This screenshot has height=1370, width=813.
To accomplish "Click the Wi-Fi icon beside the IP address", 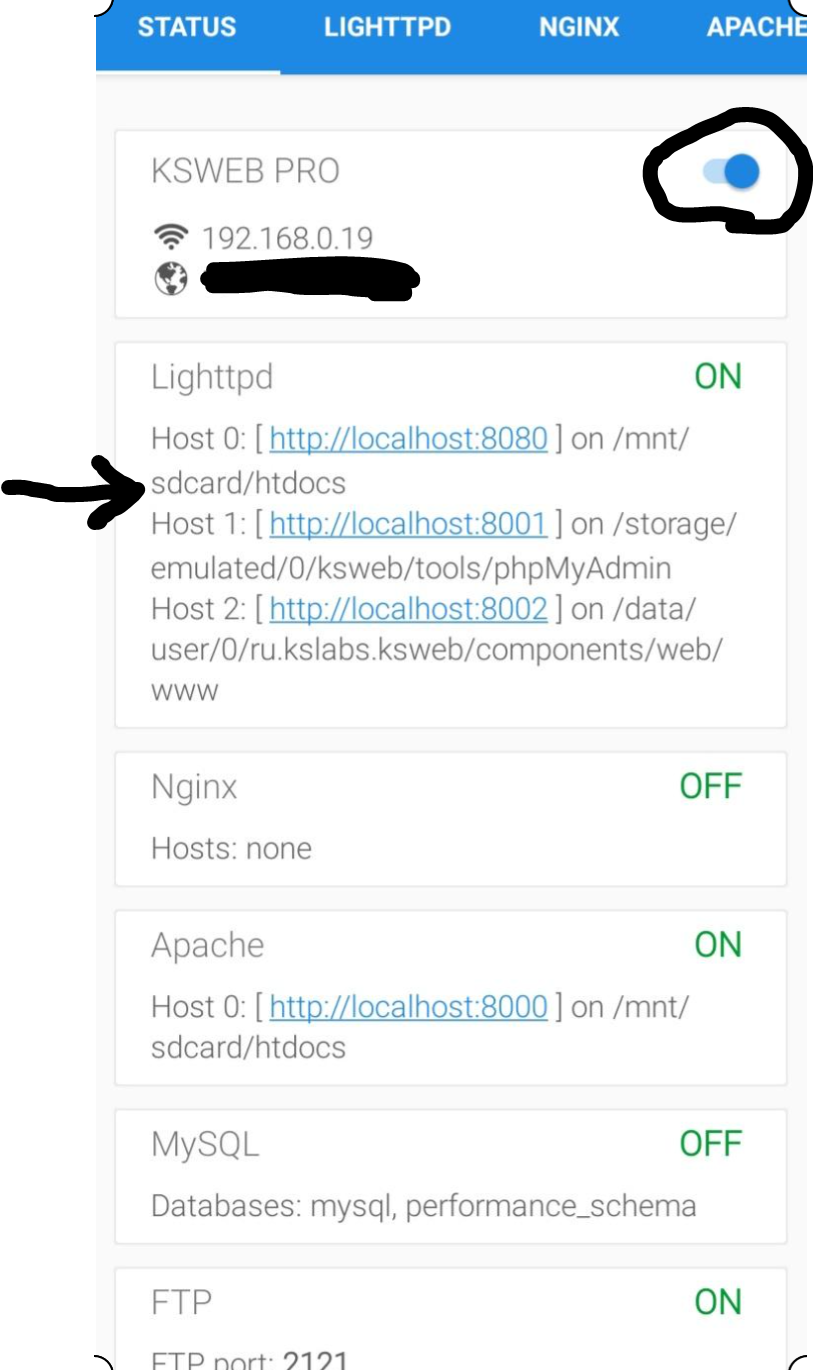I will (x=171, y=238).
